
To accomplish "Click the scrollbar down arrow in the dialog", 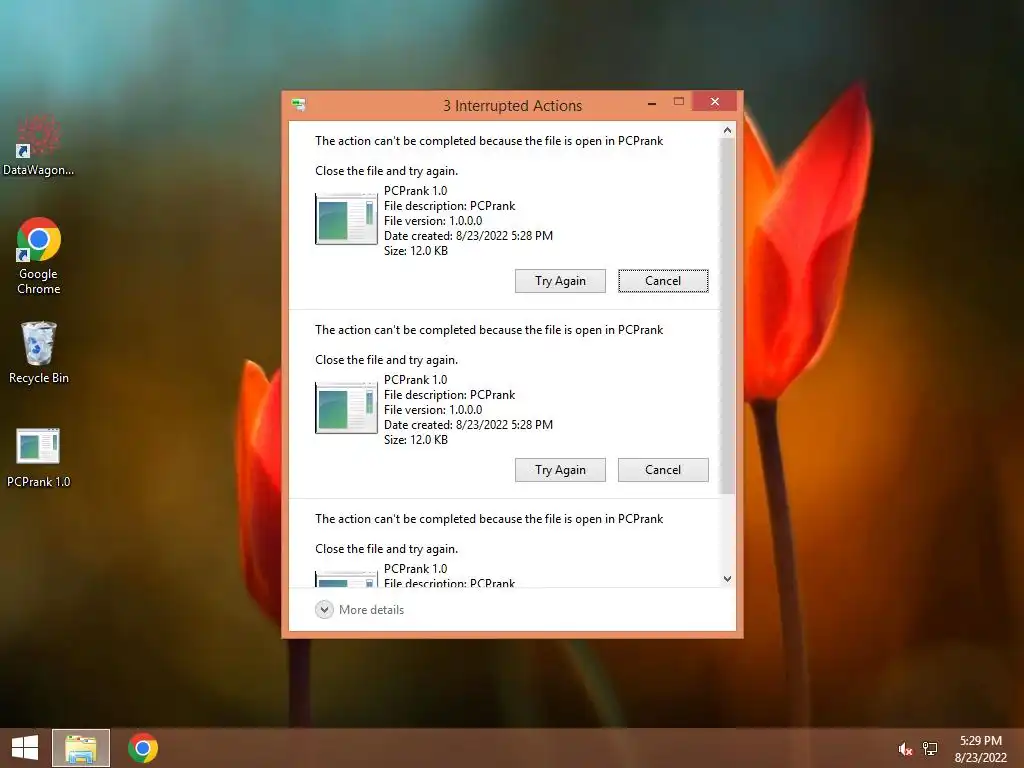I will point(728,579).
